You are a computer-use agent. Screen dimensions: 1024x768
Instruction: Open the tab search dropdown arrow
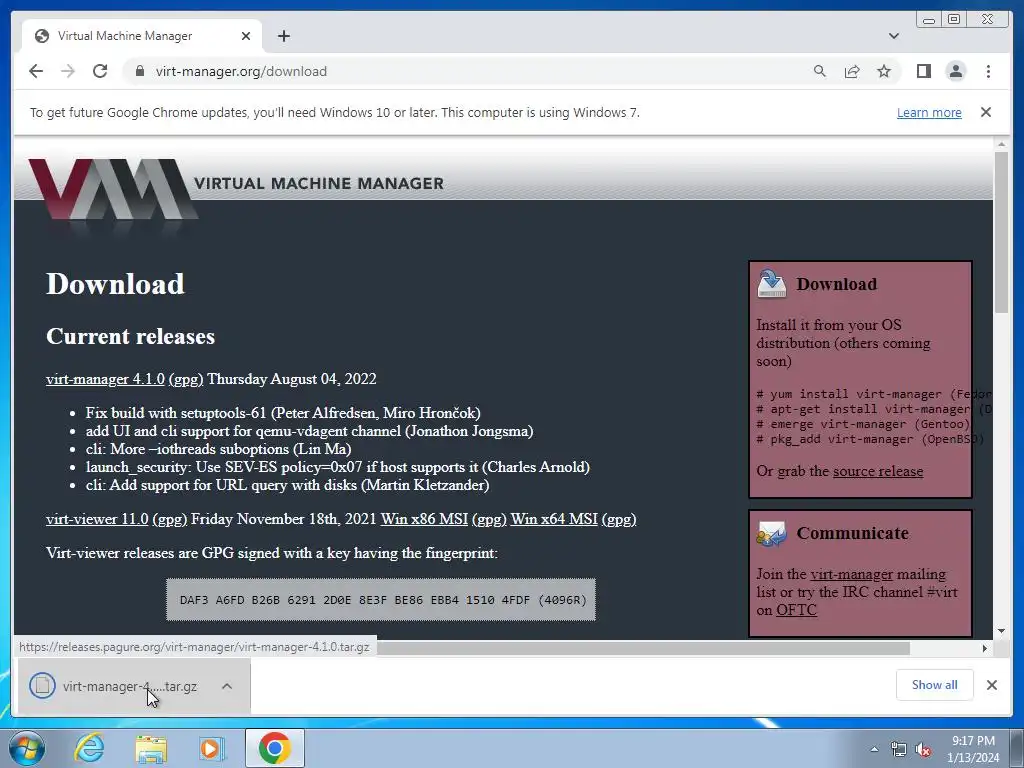(x=893, y=36)
